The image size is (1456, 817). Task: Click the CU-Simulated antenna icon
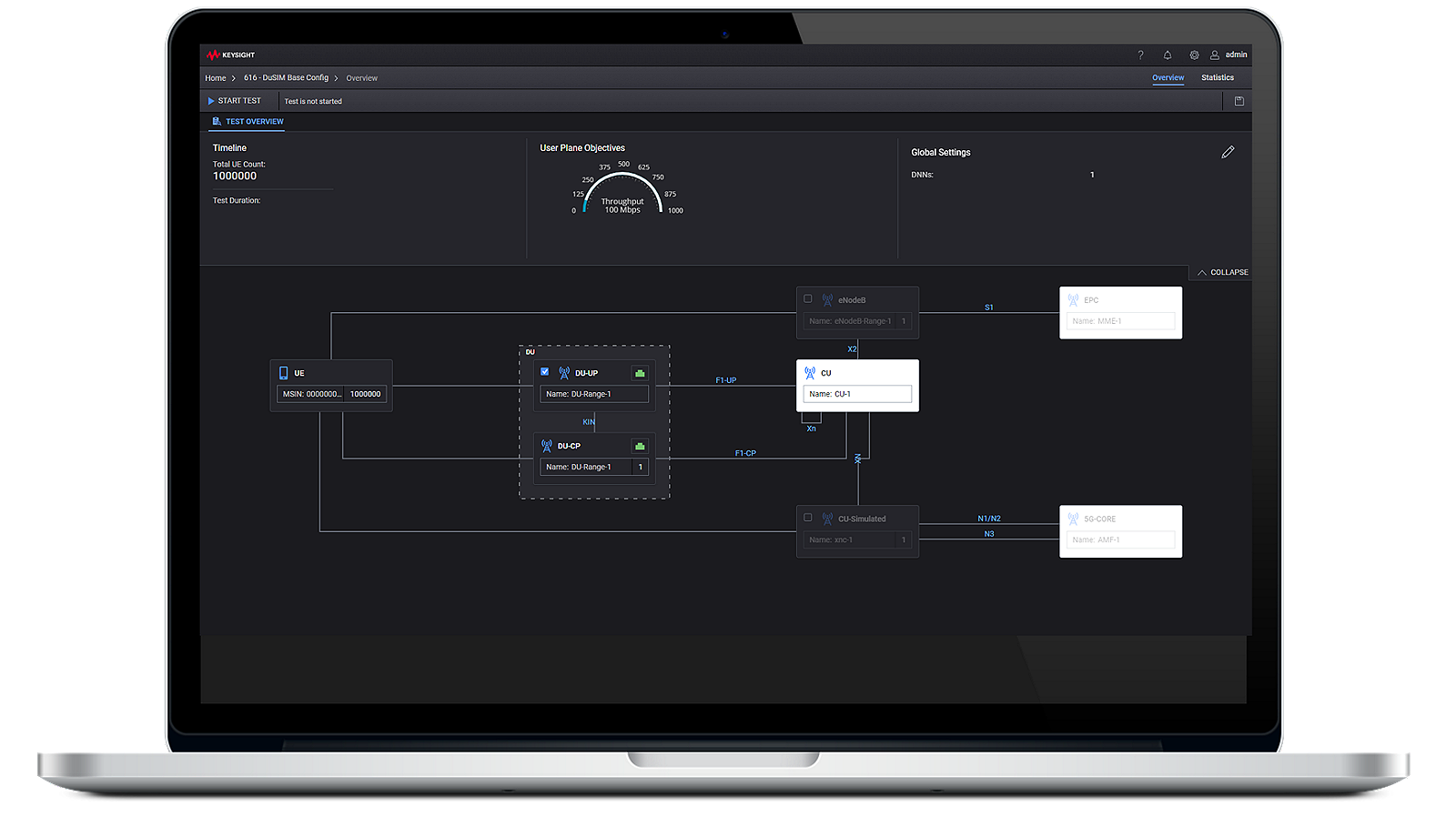pyautogui.click(x=827, y=519)
